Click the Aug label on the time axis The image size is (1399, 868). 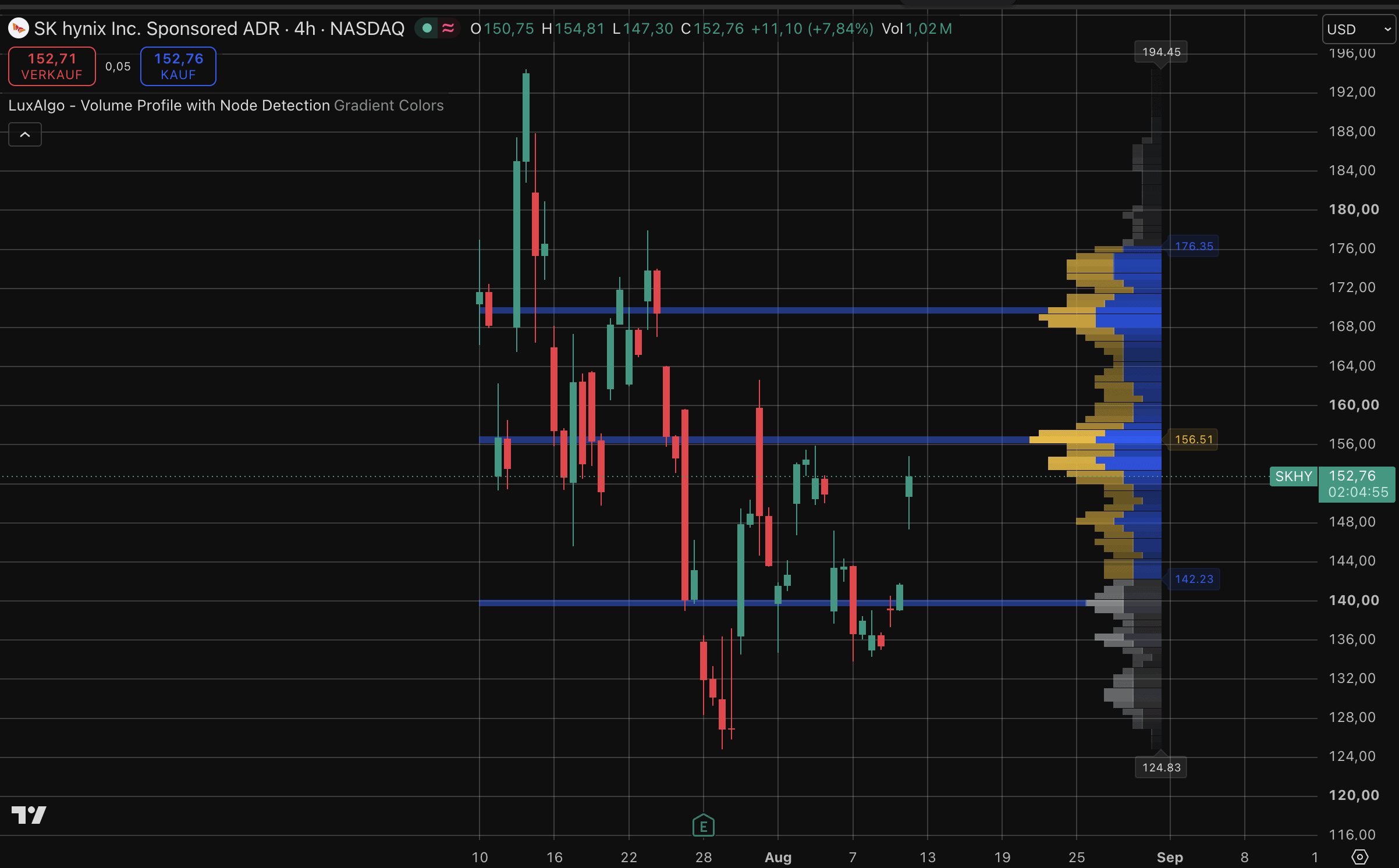[x=778, y=857]
